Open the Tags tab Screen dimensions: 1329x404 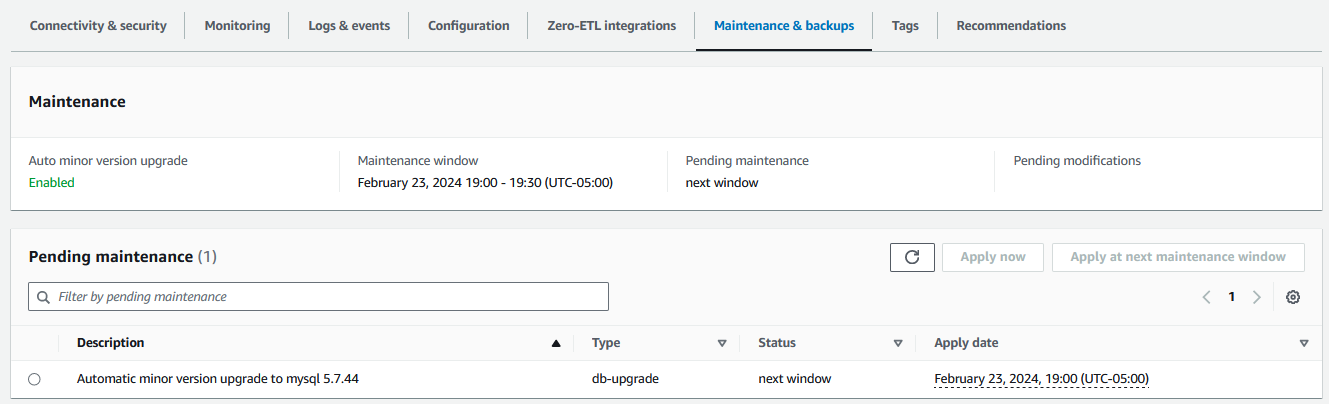(x=905, y=26)
